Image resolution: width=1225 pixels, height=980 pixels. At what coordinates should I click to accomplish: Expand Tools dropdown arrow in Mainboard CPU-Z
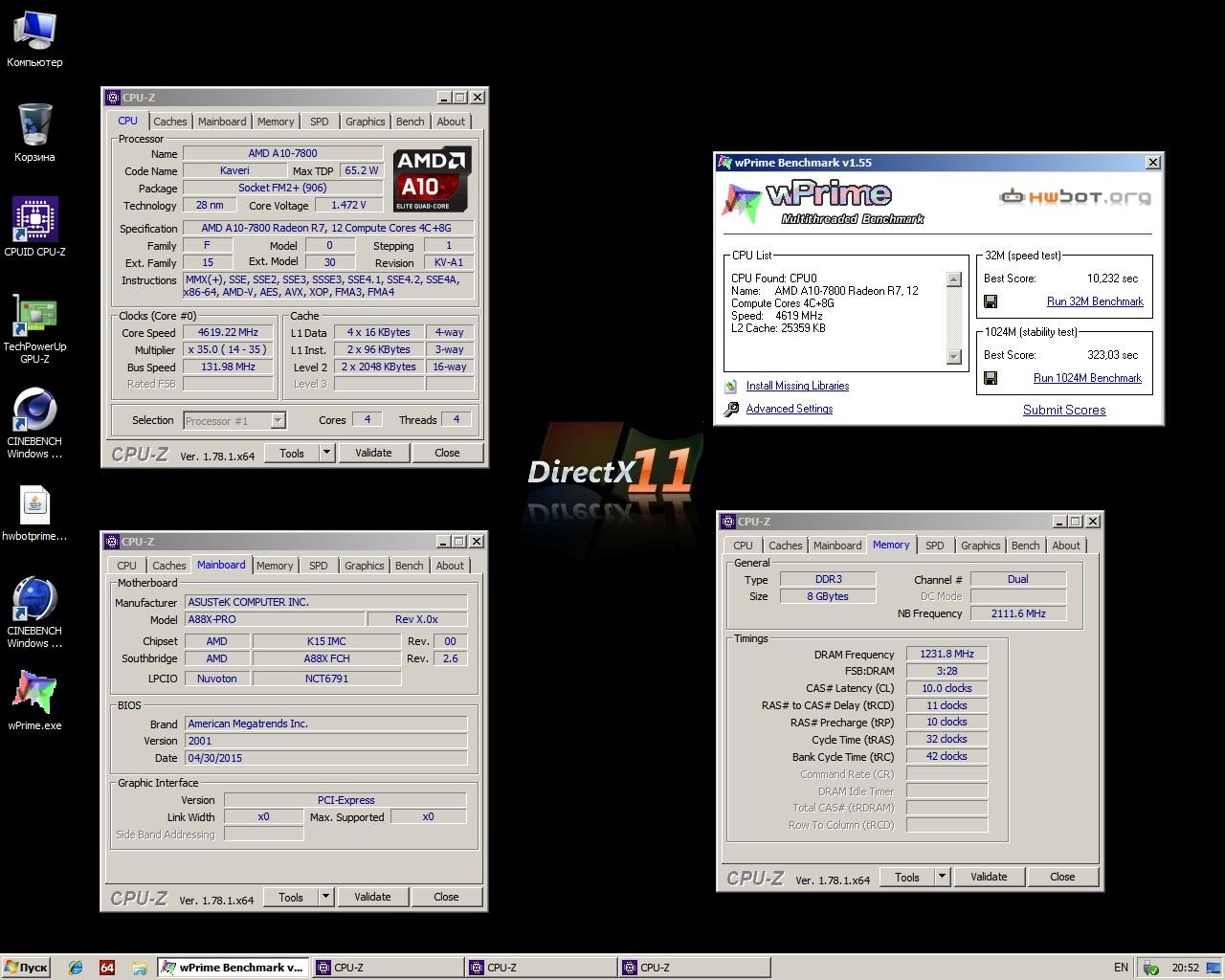(x=325, y=897)
